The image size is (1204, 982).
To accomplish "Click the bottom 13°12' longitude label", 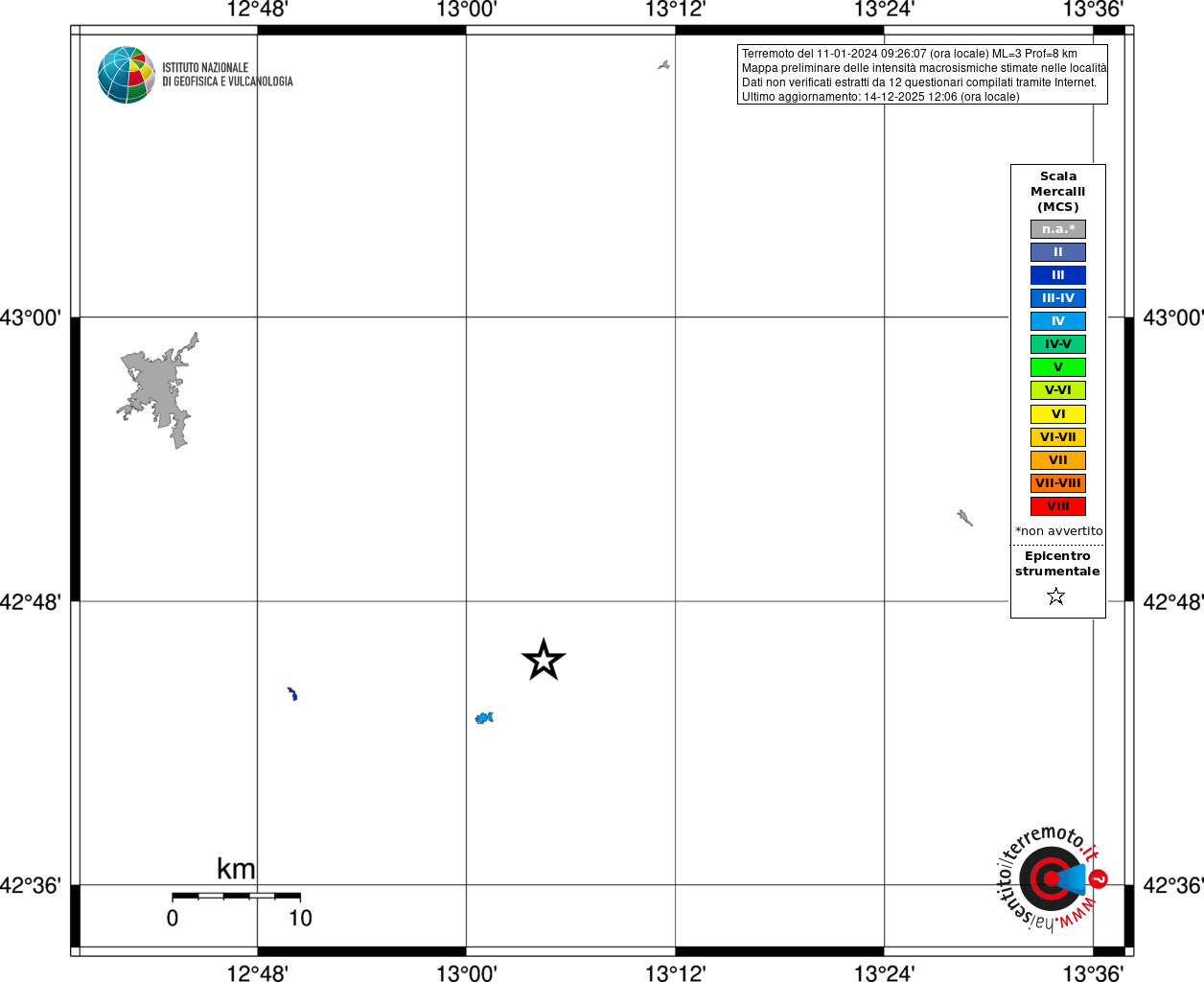I will pos(675,973).
